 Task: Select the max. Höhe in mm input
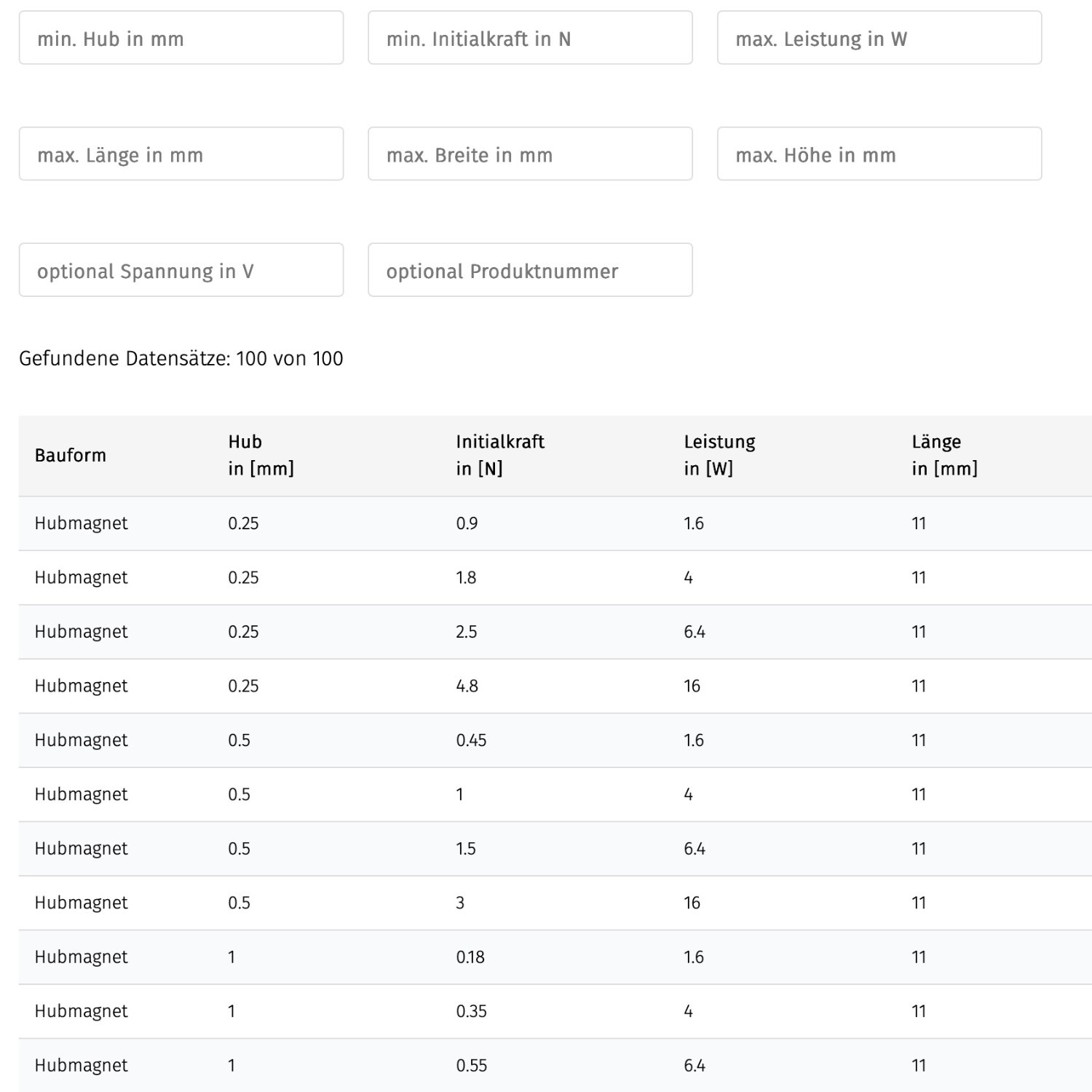879,154
